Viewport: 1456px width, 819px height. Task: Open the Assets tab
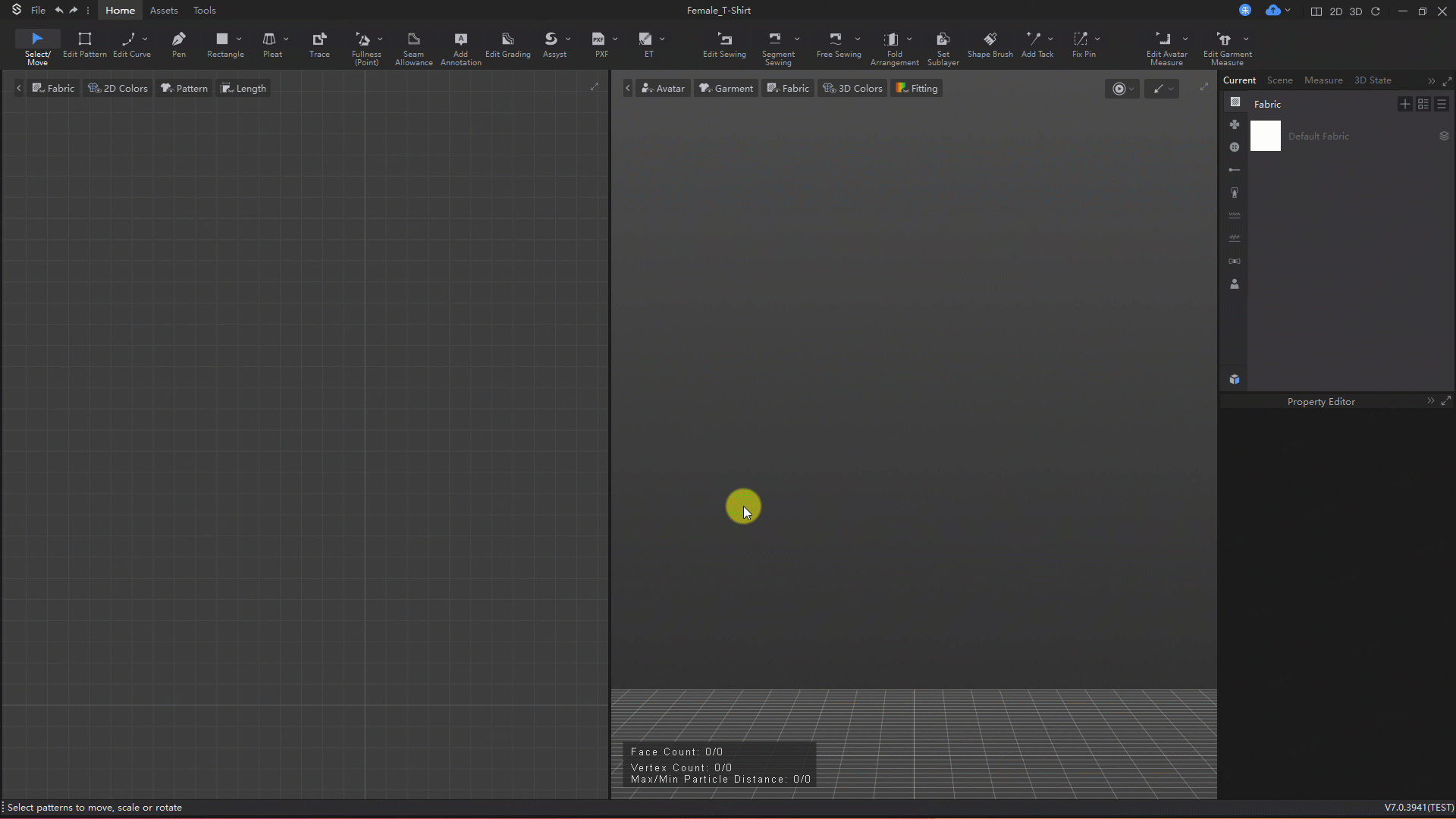[x=164, y=11]
